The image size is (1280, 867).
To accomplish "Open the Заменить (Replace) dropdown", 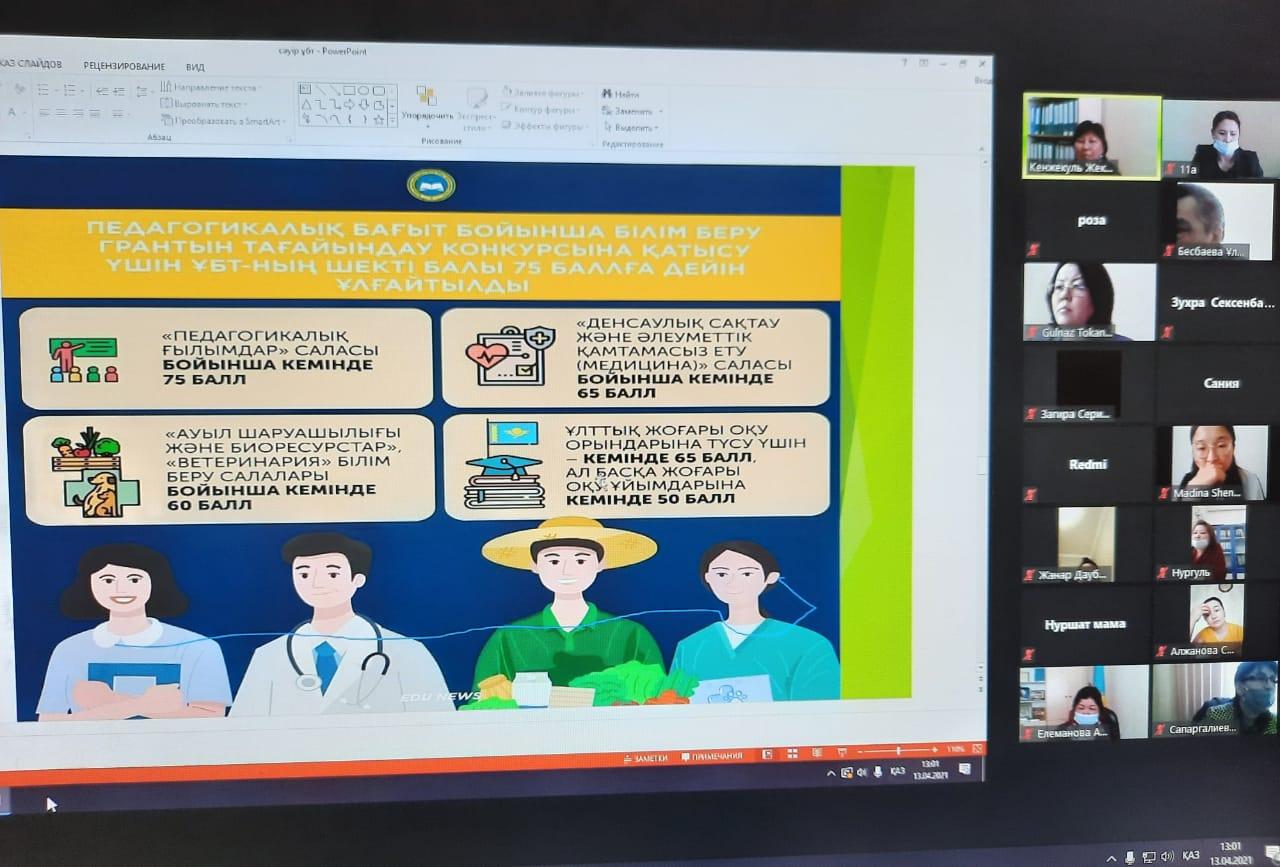I will pos(630,112).
